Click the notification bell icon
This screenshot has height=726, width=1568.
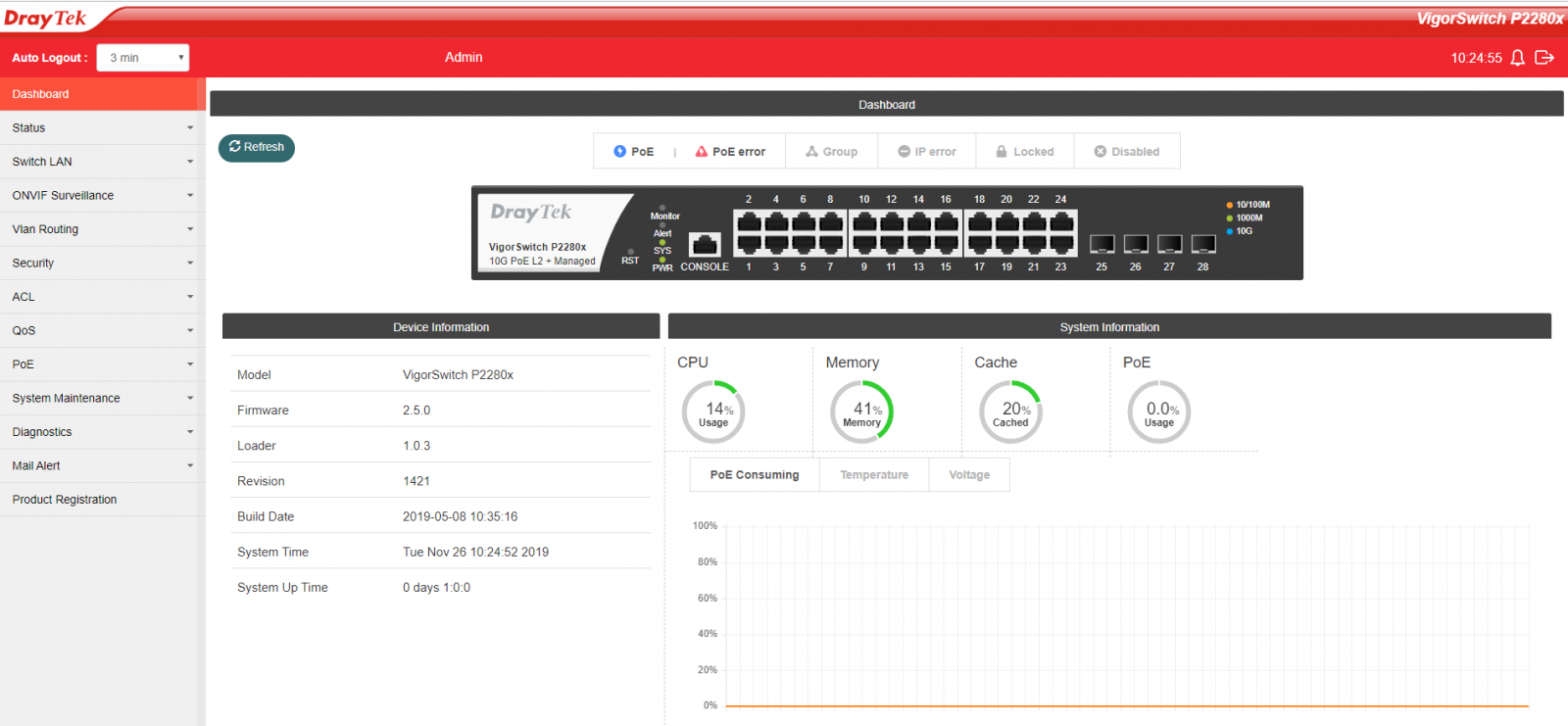pyautogui.click(x=1517, y=58)
